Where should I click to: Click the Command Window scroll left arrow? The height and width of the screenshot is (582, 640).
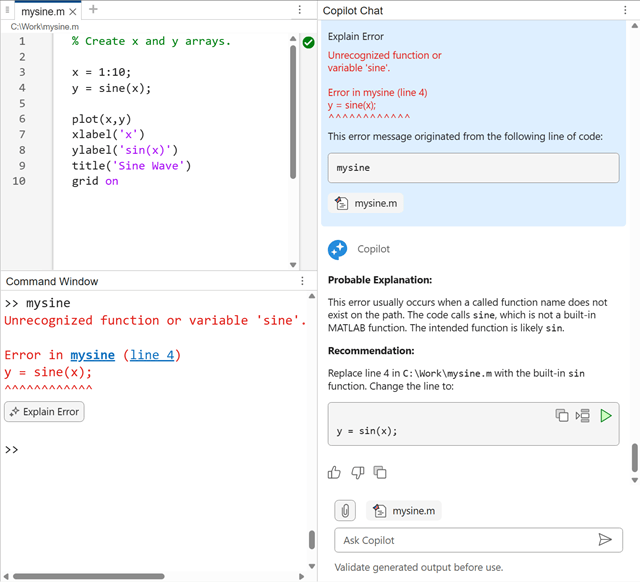click(x=6, y=576)
